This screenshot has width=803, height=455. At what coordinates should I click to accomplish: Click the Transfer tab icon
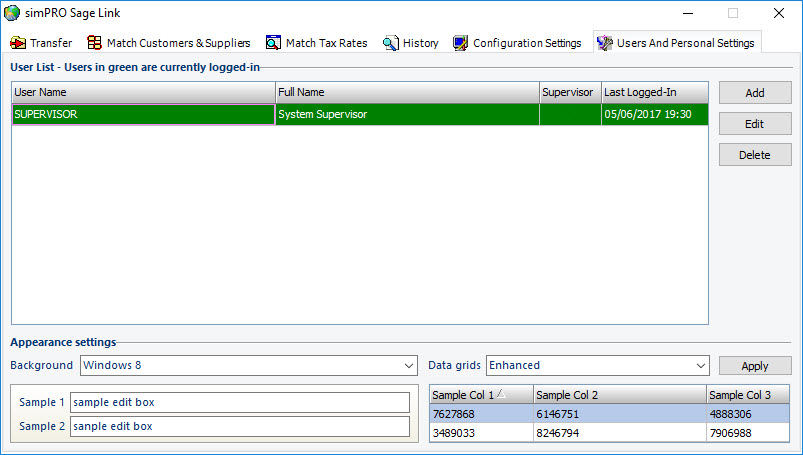tap(18, 43)
